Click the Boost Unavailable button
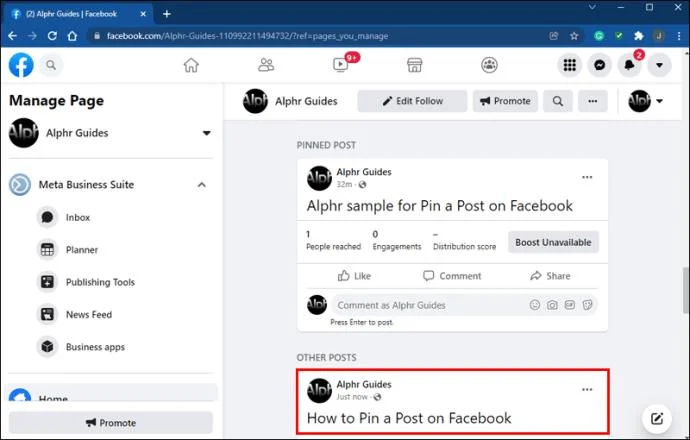The height and width of the screenshot is (440, 690). click(553, 242)
